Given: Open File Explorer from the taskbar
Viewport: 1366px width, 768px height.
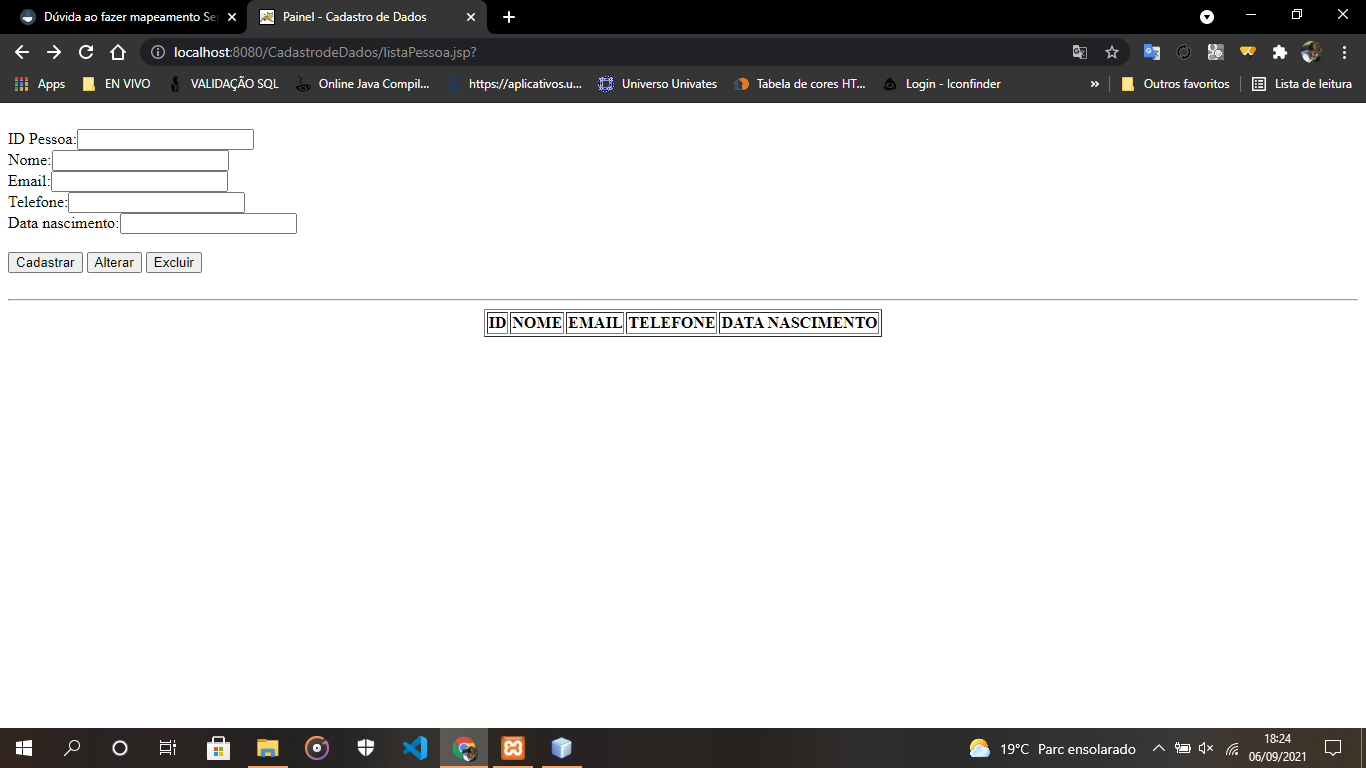Looking at the screenshot, I should (267, 748).
